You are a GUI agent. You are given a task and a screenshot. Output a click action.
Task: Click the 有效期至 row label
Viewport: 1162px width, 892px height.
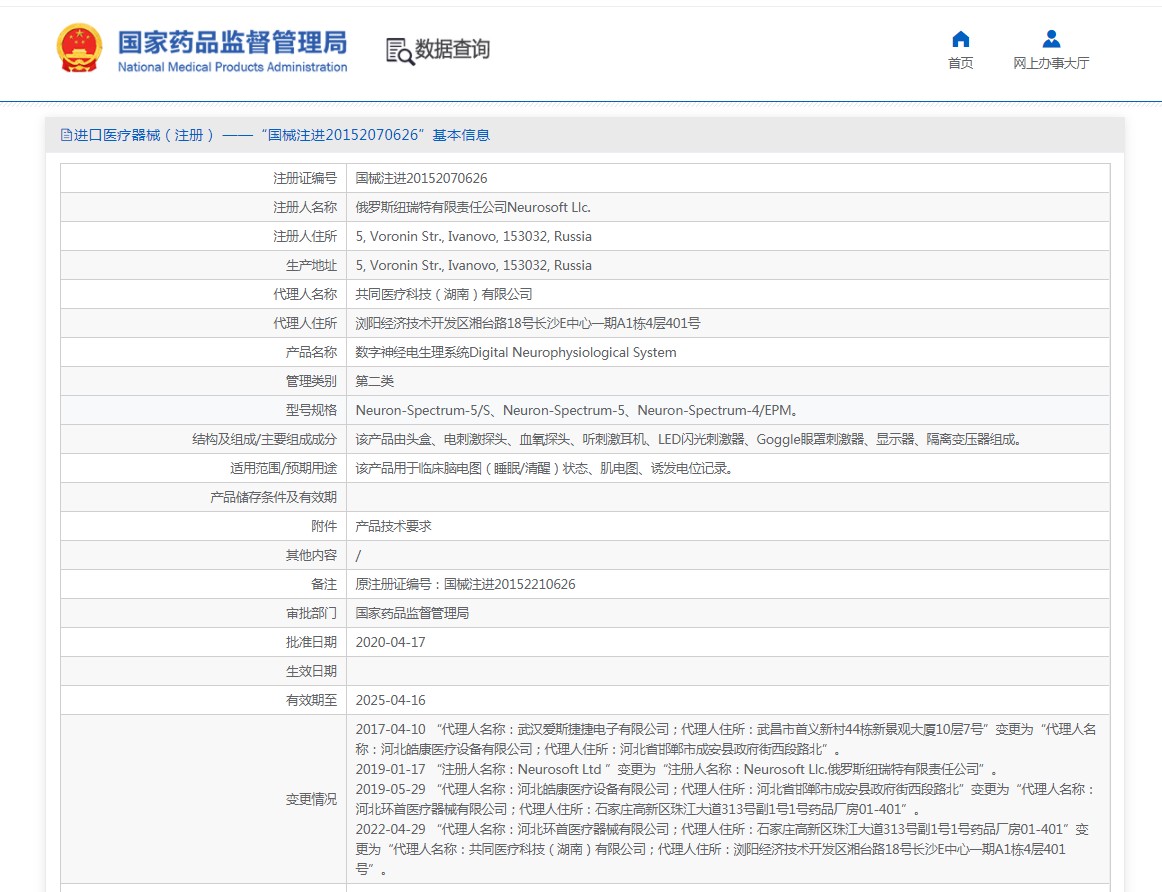[x=311, y=700]
